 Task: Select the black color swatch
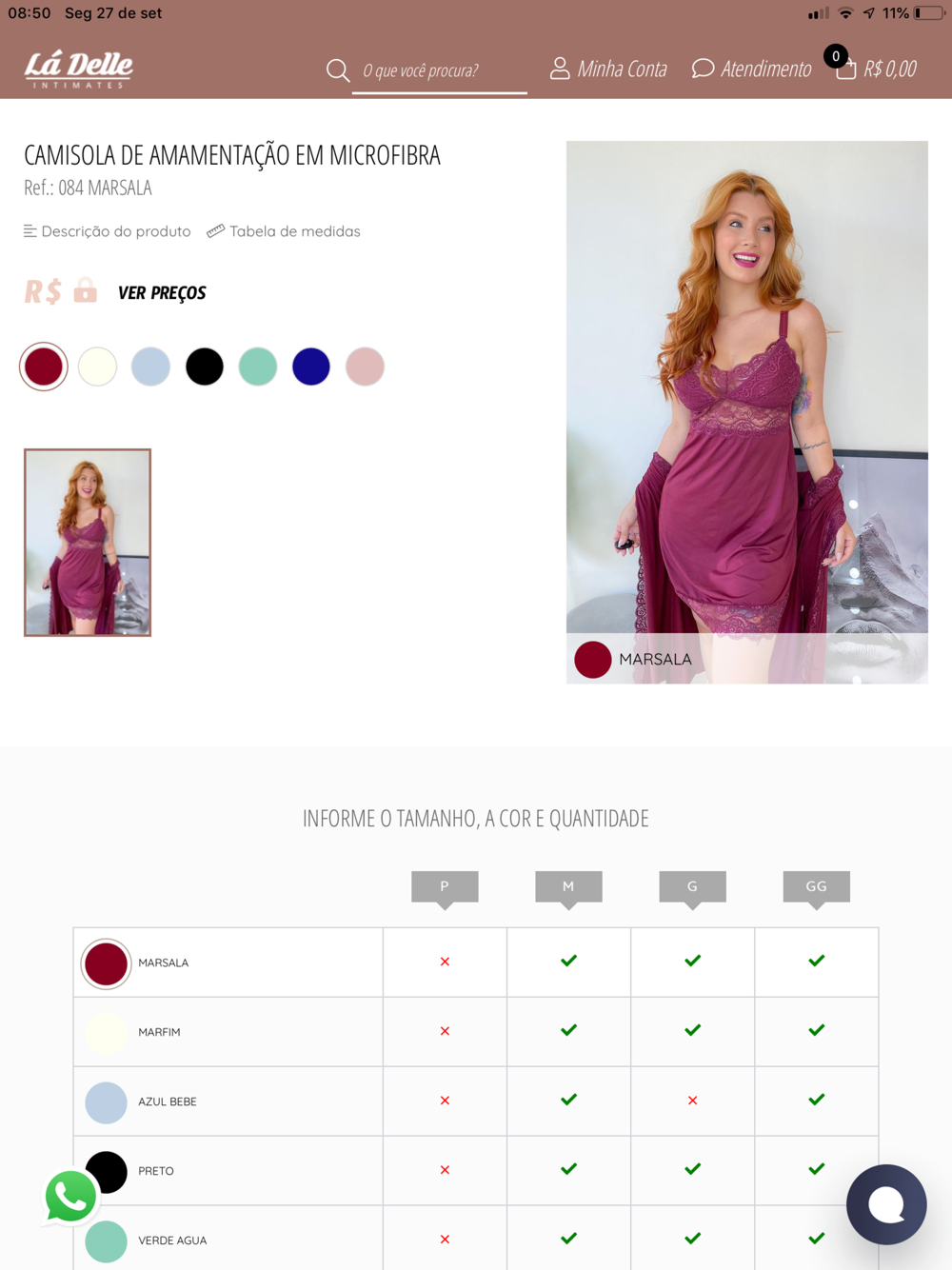(x=205, y=367)
